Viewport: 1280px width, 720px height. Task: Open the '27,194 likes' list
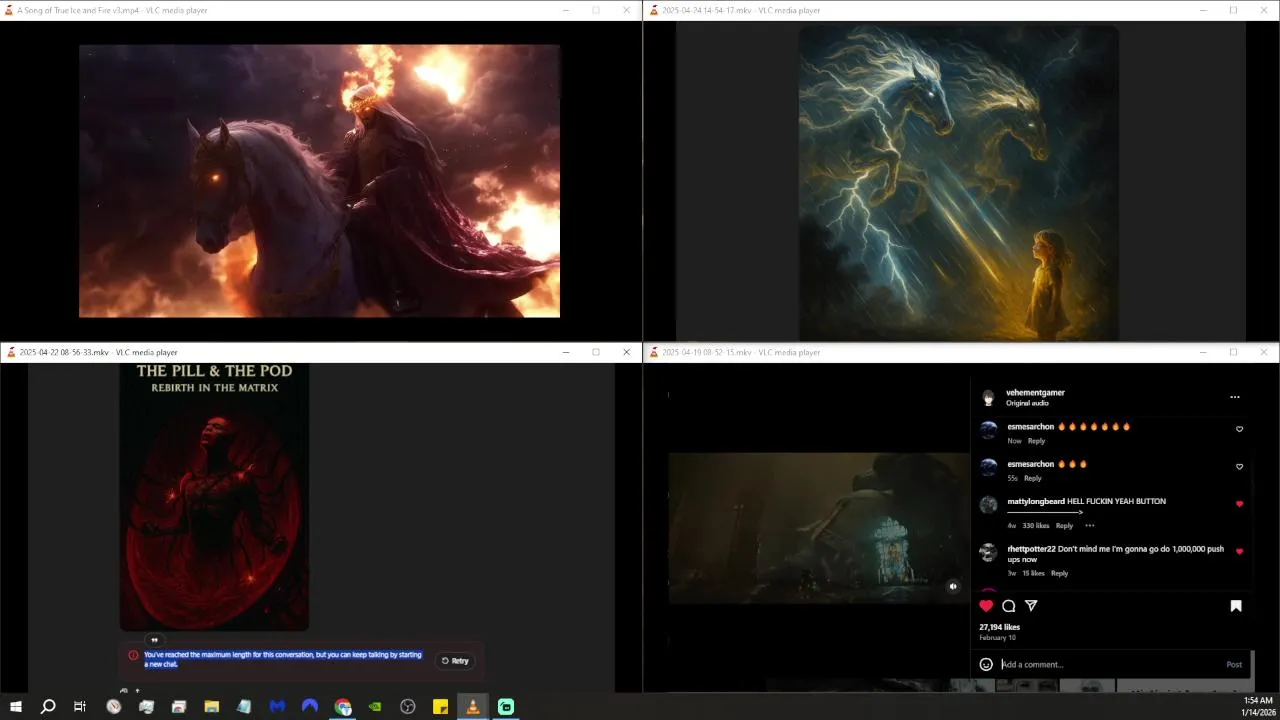click(999, 627)
